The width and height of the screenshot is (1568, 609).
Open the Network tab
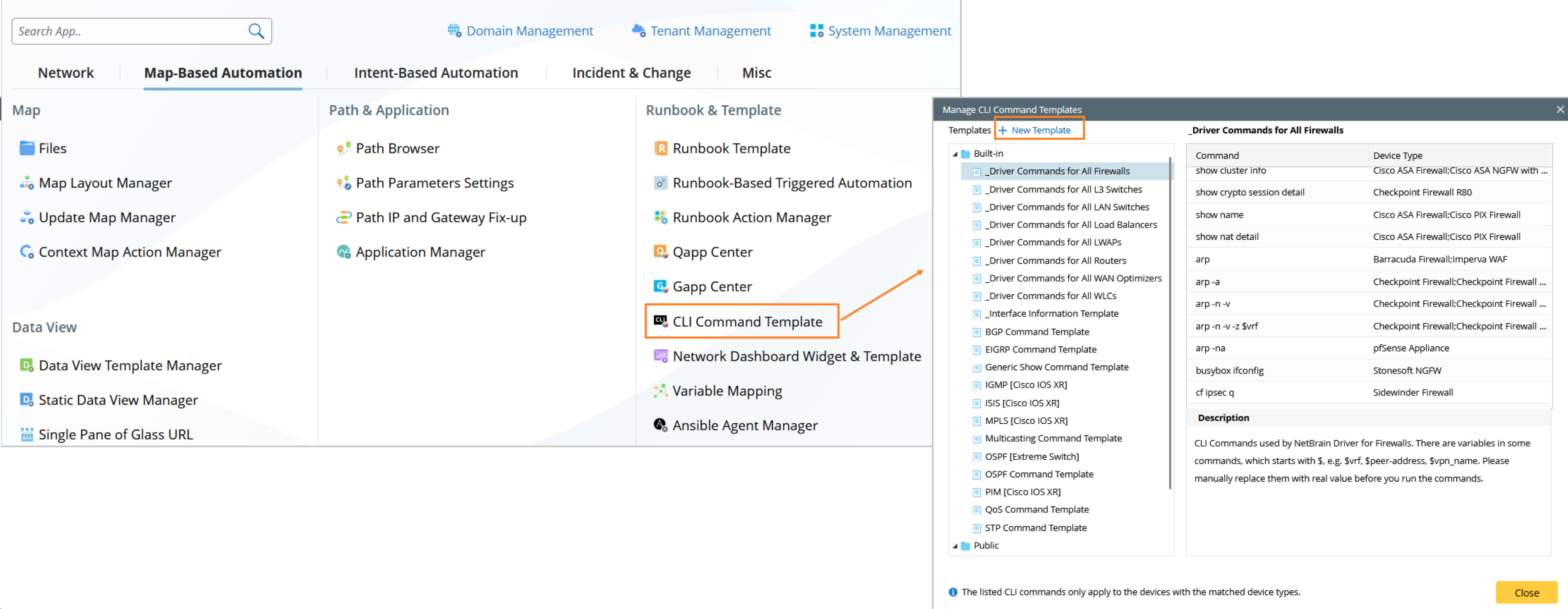[66, 73]
